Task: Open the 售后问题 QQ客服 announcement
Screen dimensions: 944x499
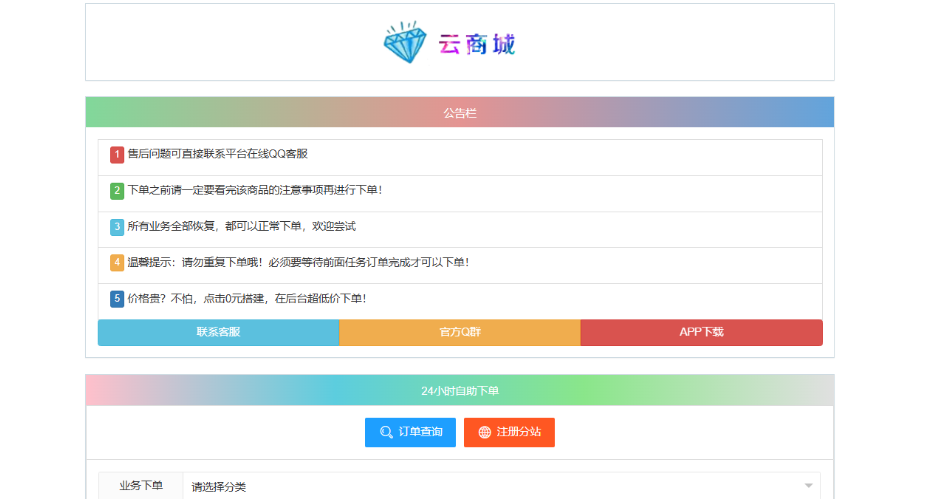Action: (x=217, y=155)
